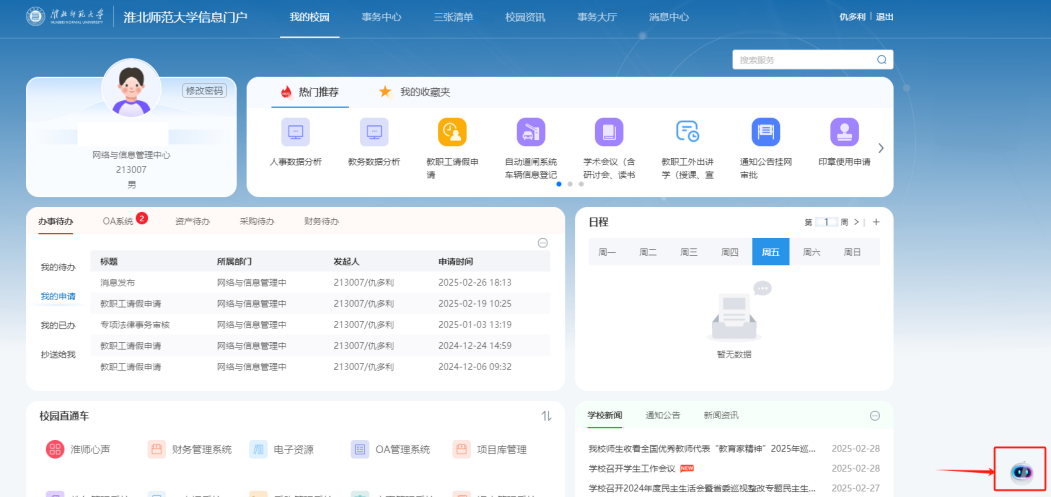
Task: Click the 修改密码 button
Action: (204, 91)
